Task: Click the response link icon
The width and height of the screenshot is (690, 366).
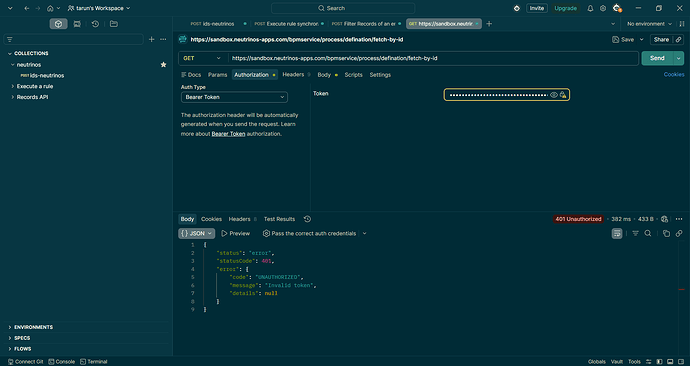Action: click(679, 234)
